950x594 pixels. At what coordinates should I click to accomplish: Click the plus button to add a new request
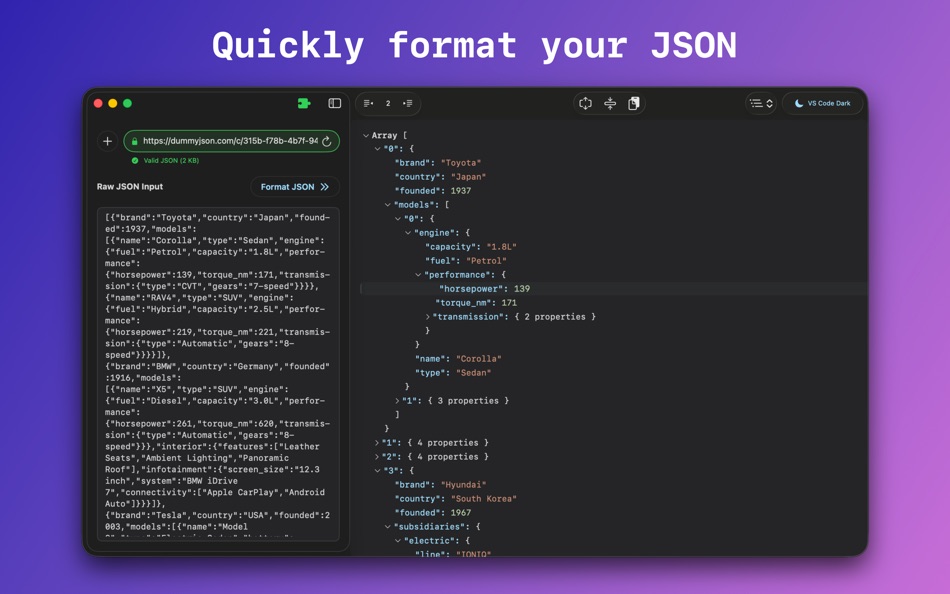(x=107, y=141)
